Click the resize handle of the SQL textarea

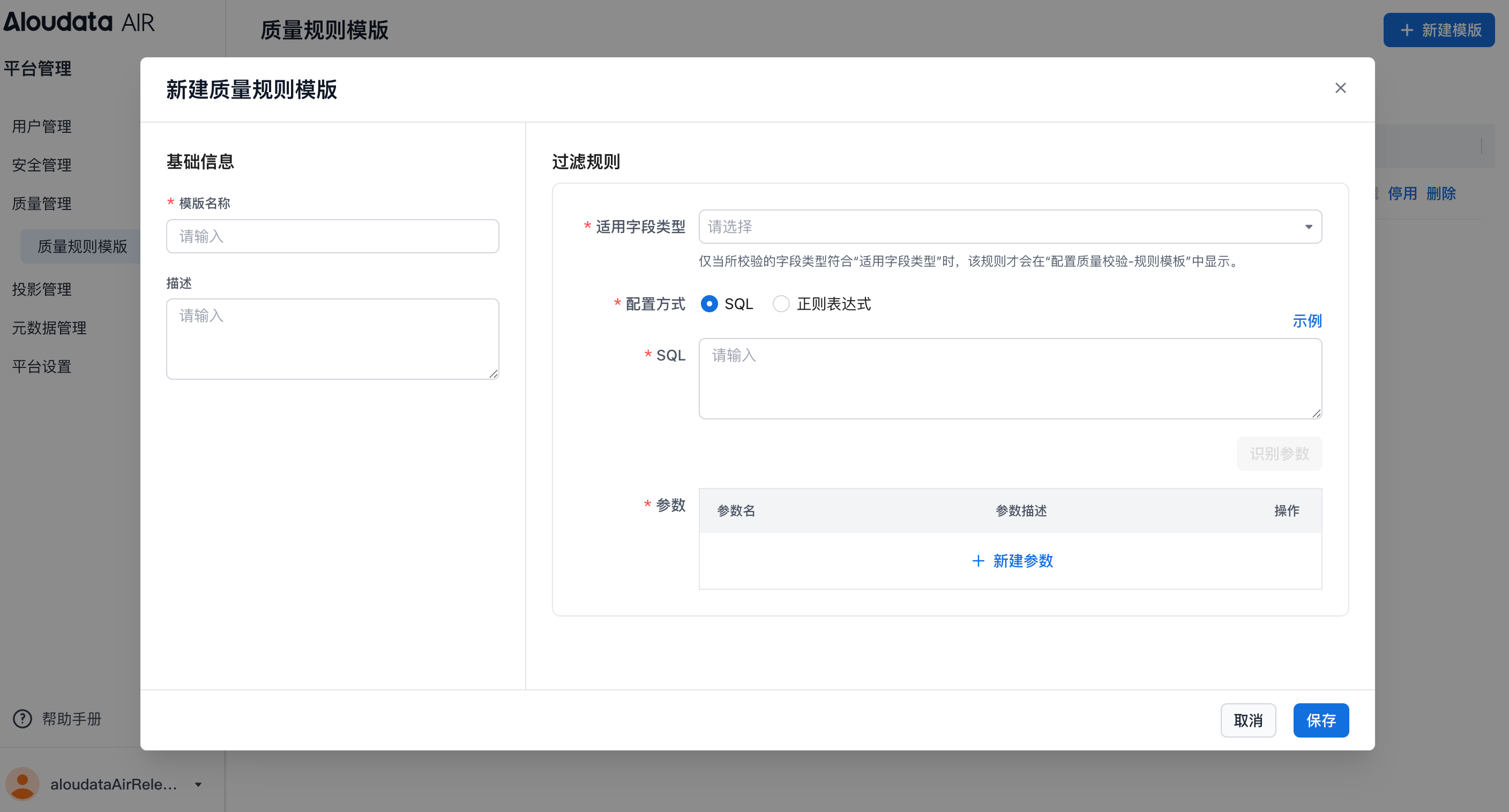pyautogui.click(x=1318, y=413)
